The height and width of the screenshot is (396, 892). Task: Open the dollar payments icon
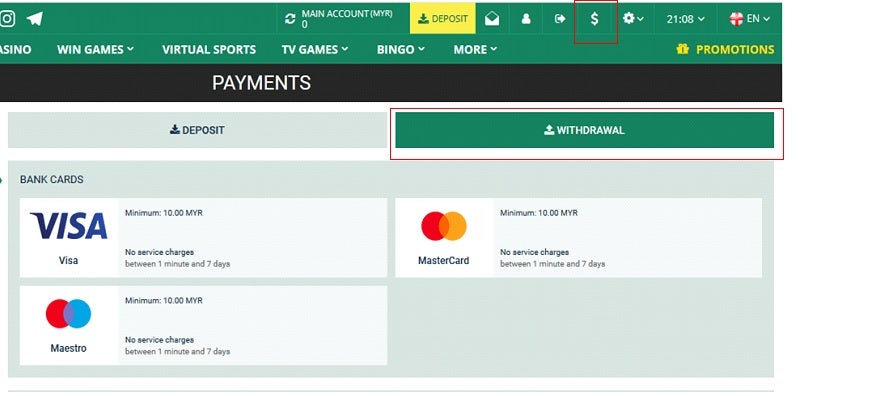[594, 19]
